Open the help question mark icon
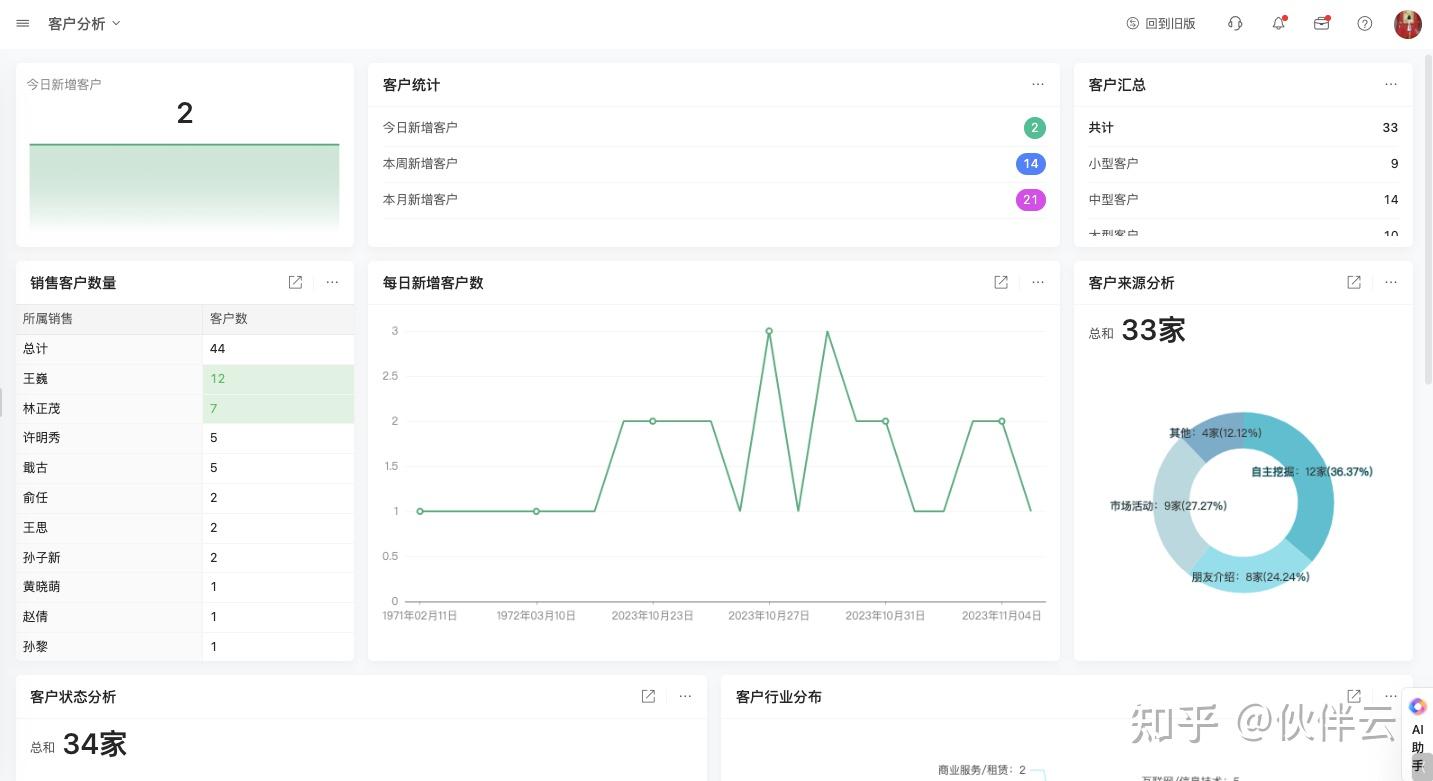Screen dimensions: 1433x781 tap(1364, 23)
